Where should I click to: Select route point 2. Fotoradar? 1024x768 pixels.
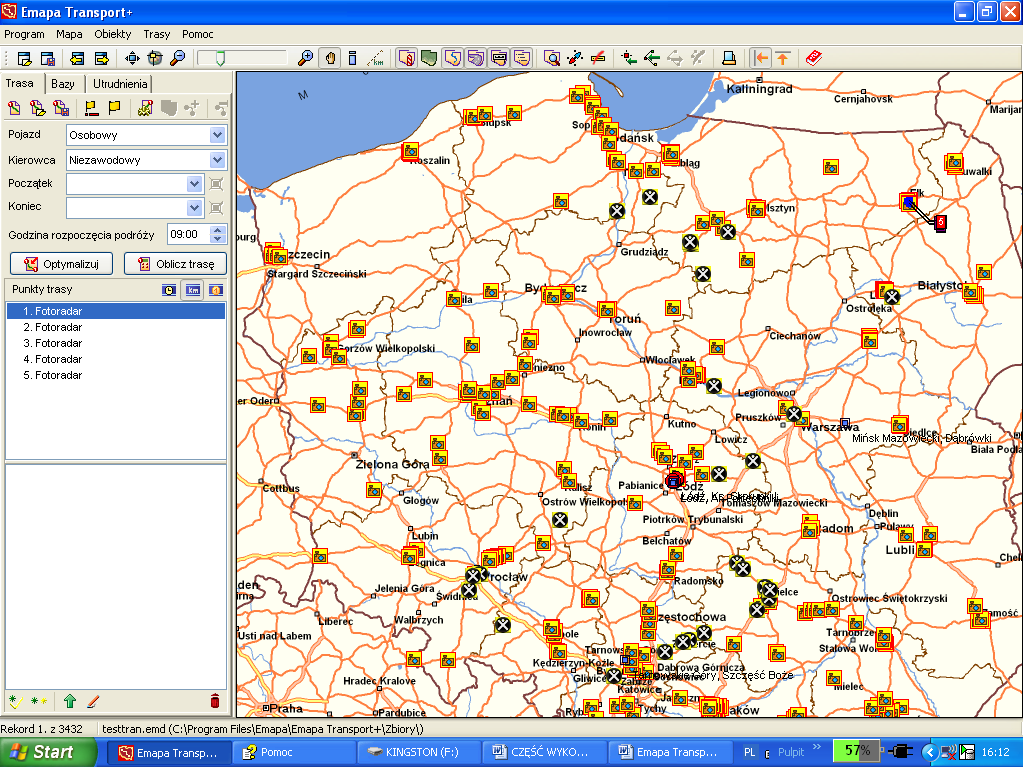(116, 327)
